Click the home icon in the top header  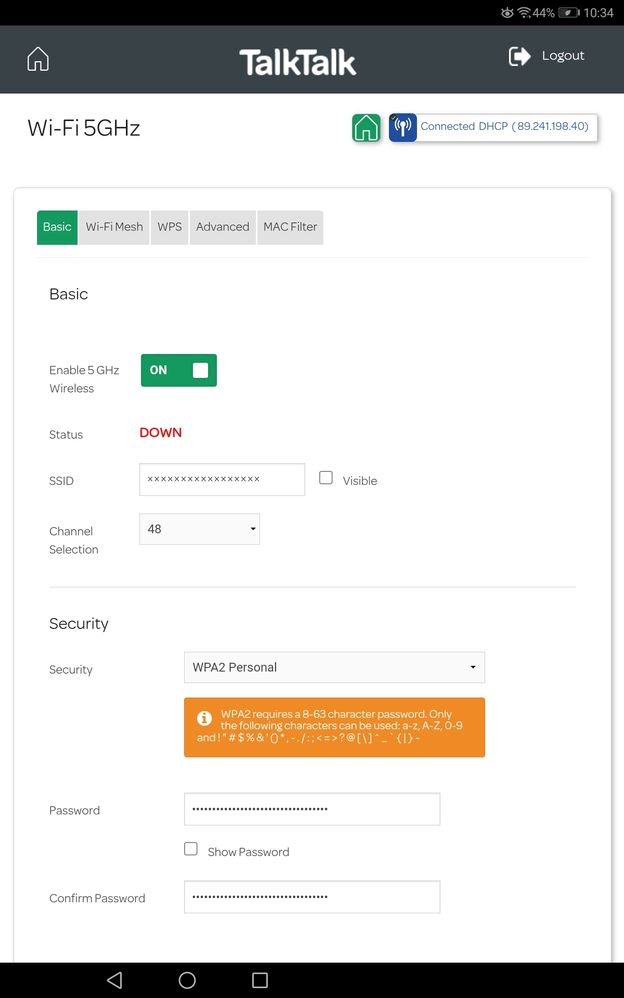click(38, 59)
